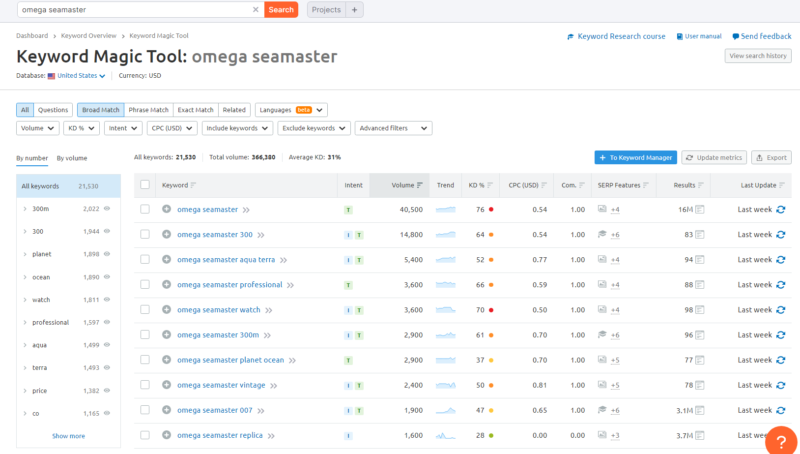Add omega seamaster vintage plus icon

coord(166,385)
